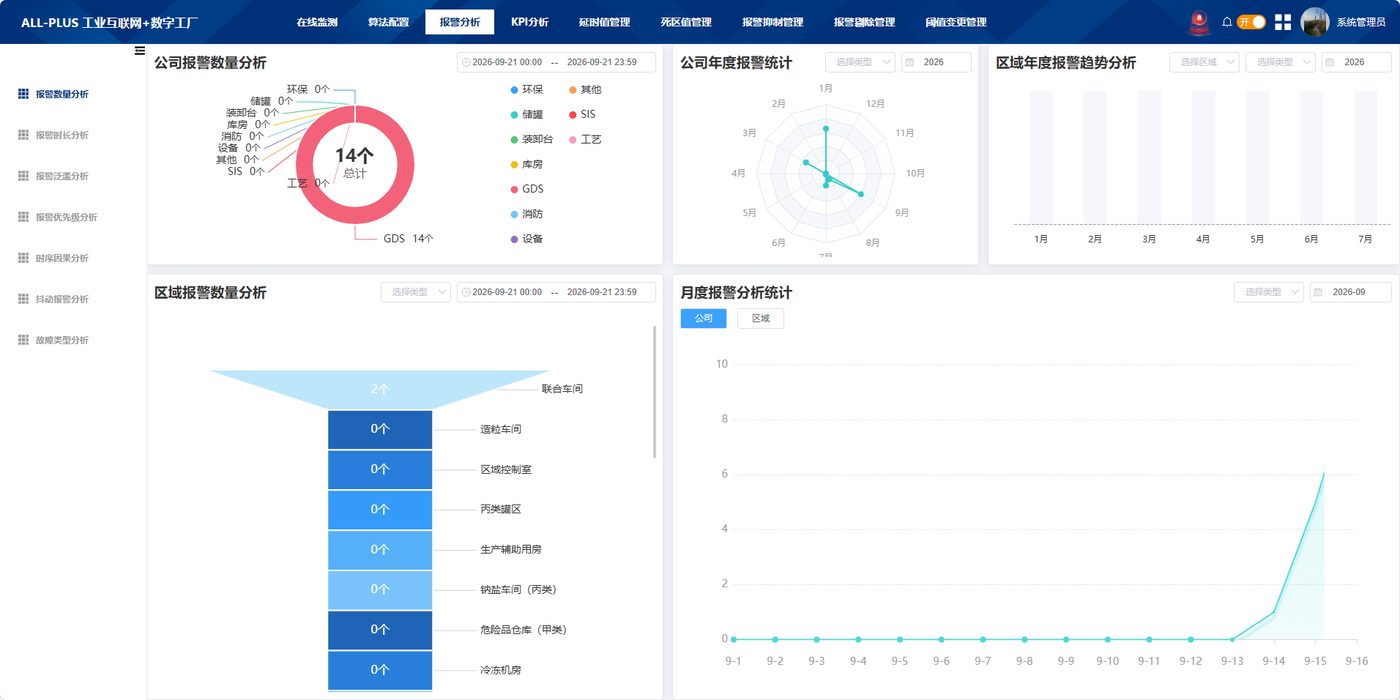Open 故障类型分析 sidebar item
The height and width of the screenshot is (700, 1400).
[62, 340]
